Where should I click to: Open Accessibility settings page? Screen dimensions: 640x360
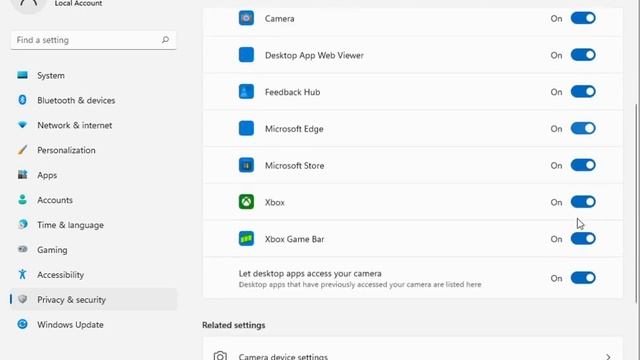click(x=94, y=274)
